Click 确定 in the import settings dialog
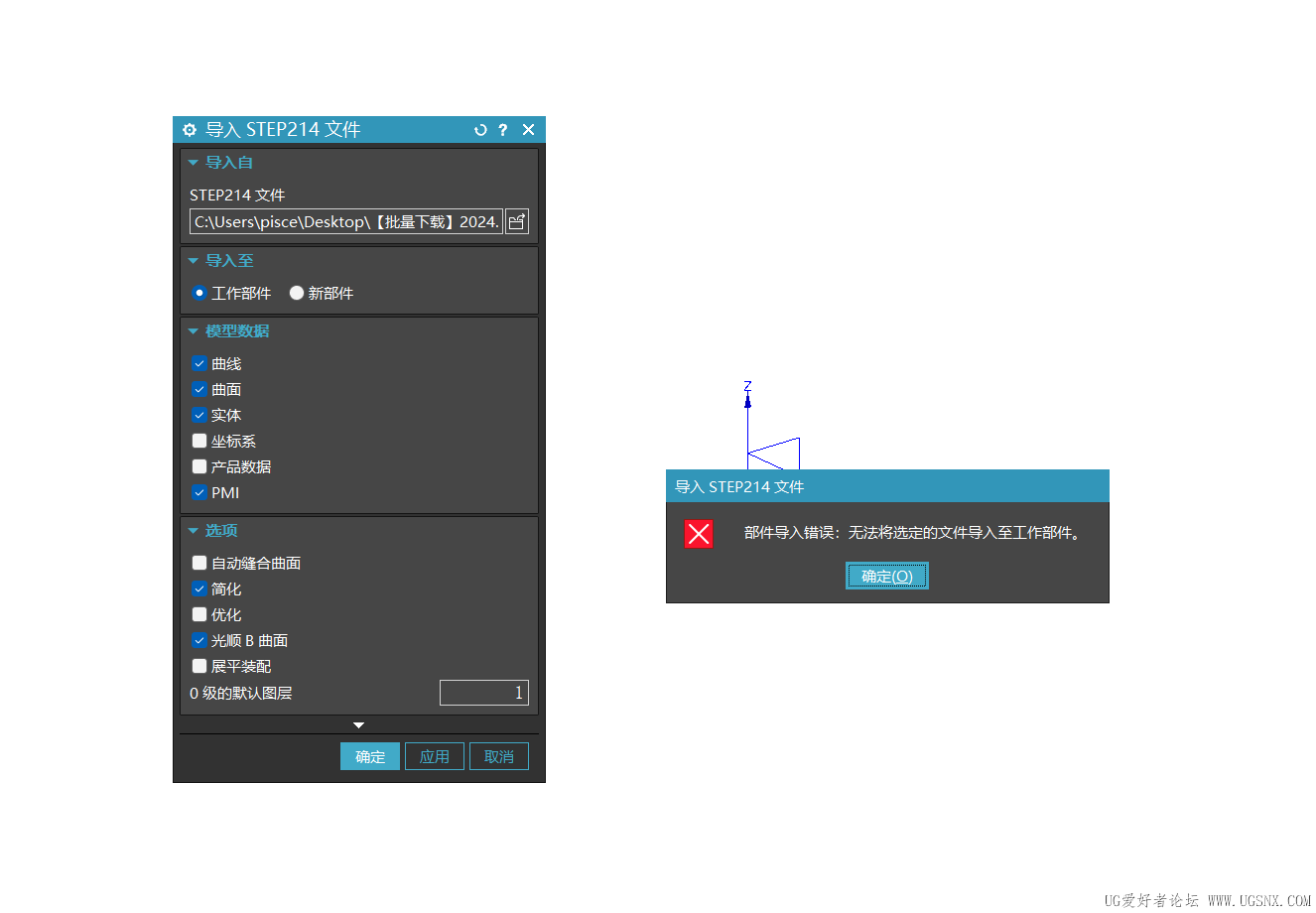1316x913 pixels. pos(370,756)
